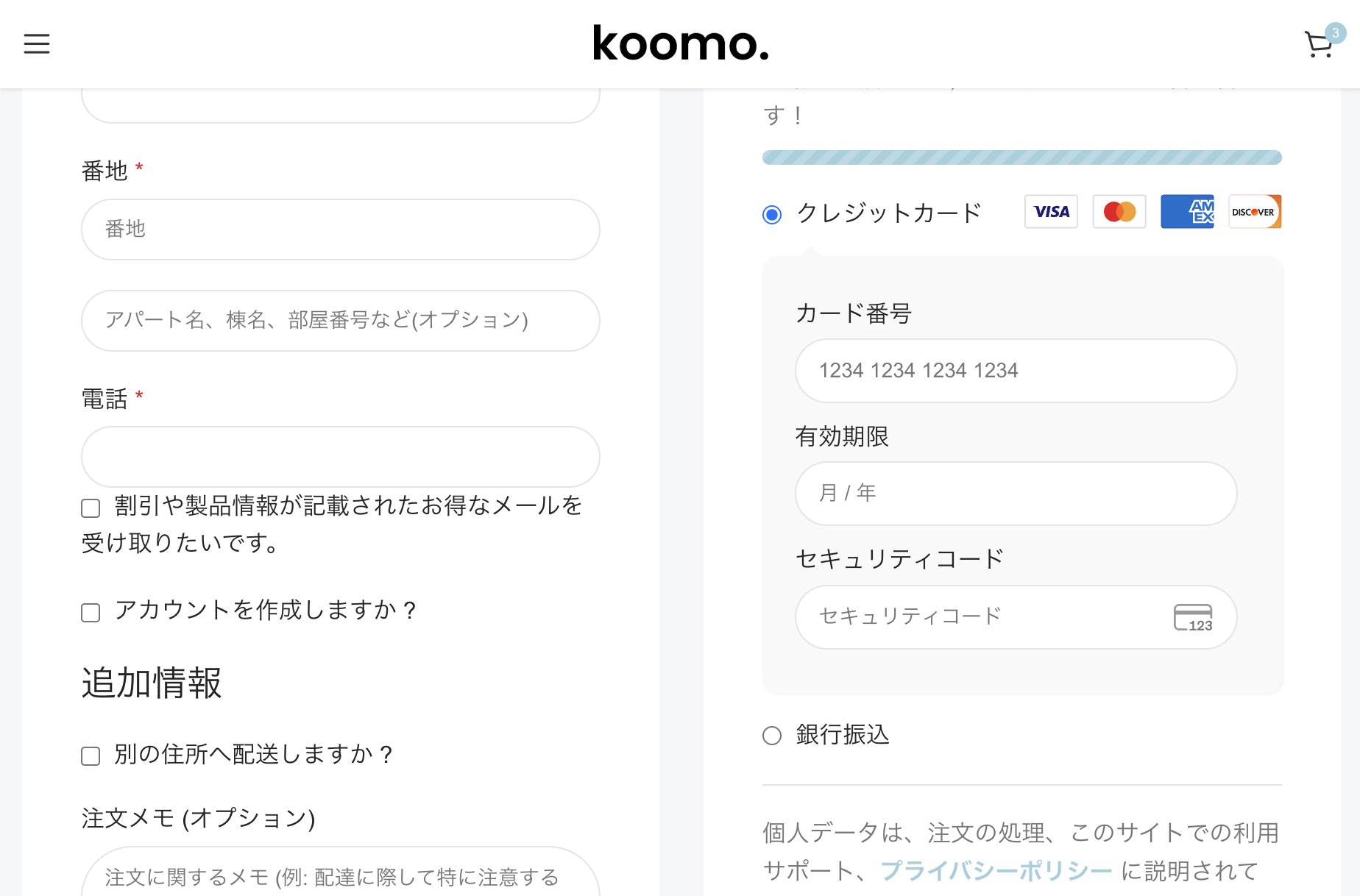Open the プライバシーポリシー link
The height and width of the screenshot is (896, 1360).
point(996,871)
